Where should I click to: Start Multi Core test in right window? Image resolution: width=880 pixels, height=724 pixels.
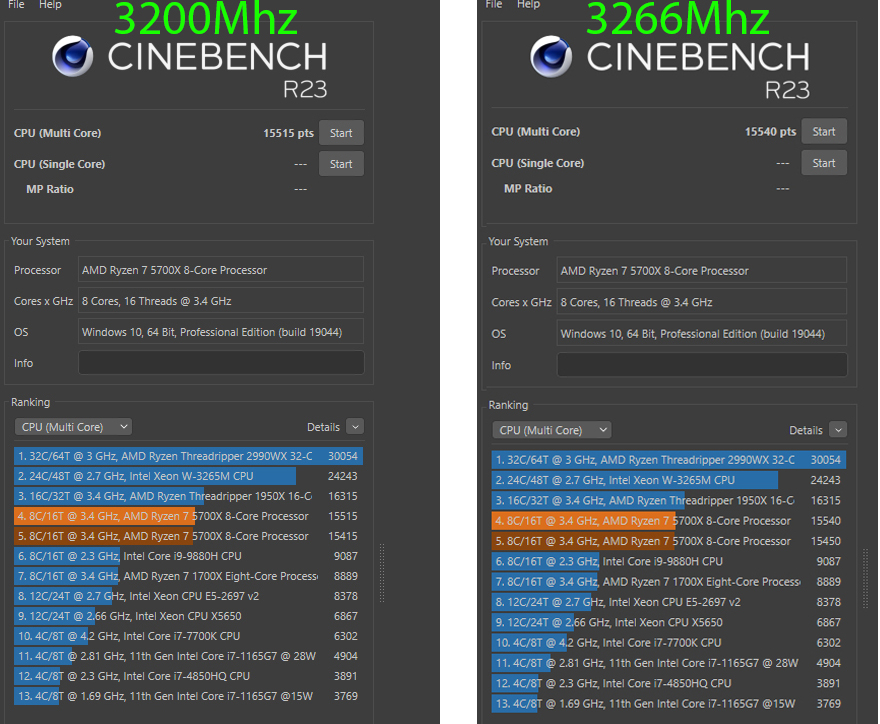point(824,131)
